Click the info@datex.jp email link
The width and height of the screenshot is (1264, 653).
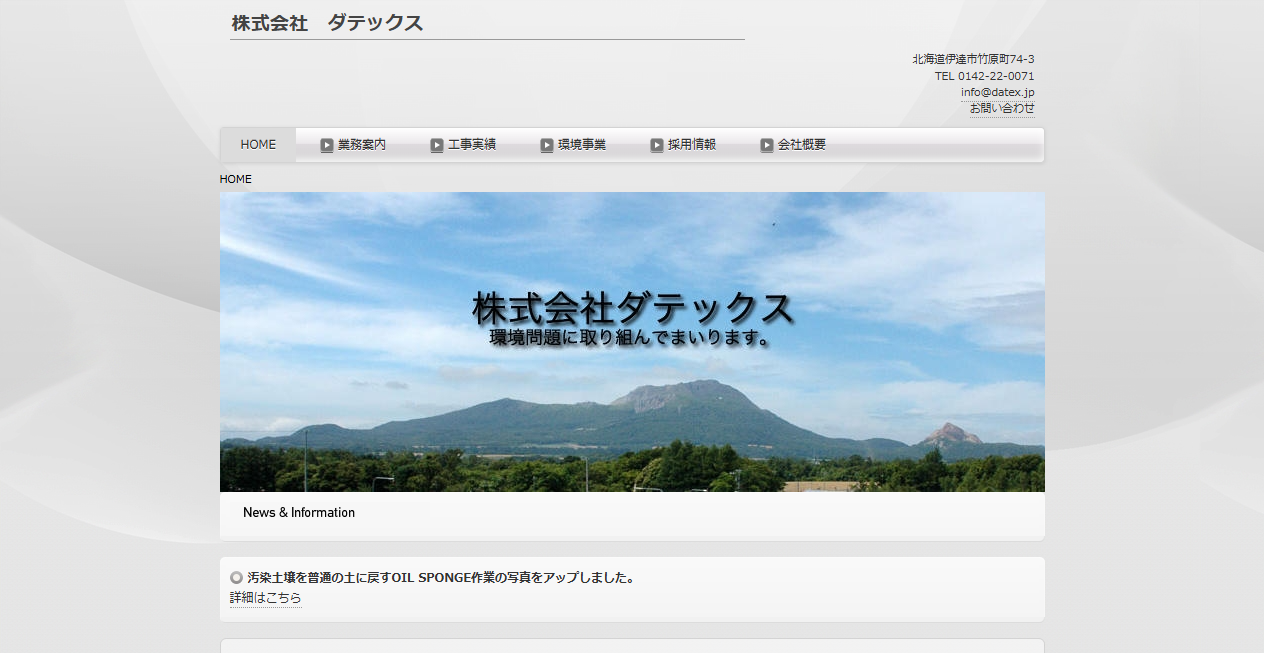pos(998,92)
